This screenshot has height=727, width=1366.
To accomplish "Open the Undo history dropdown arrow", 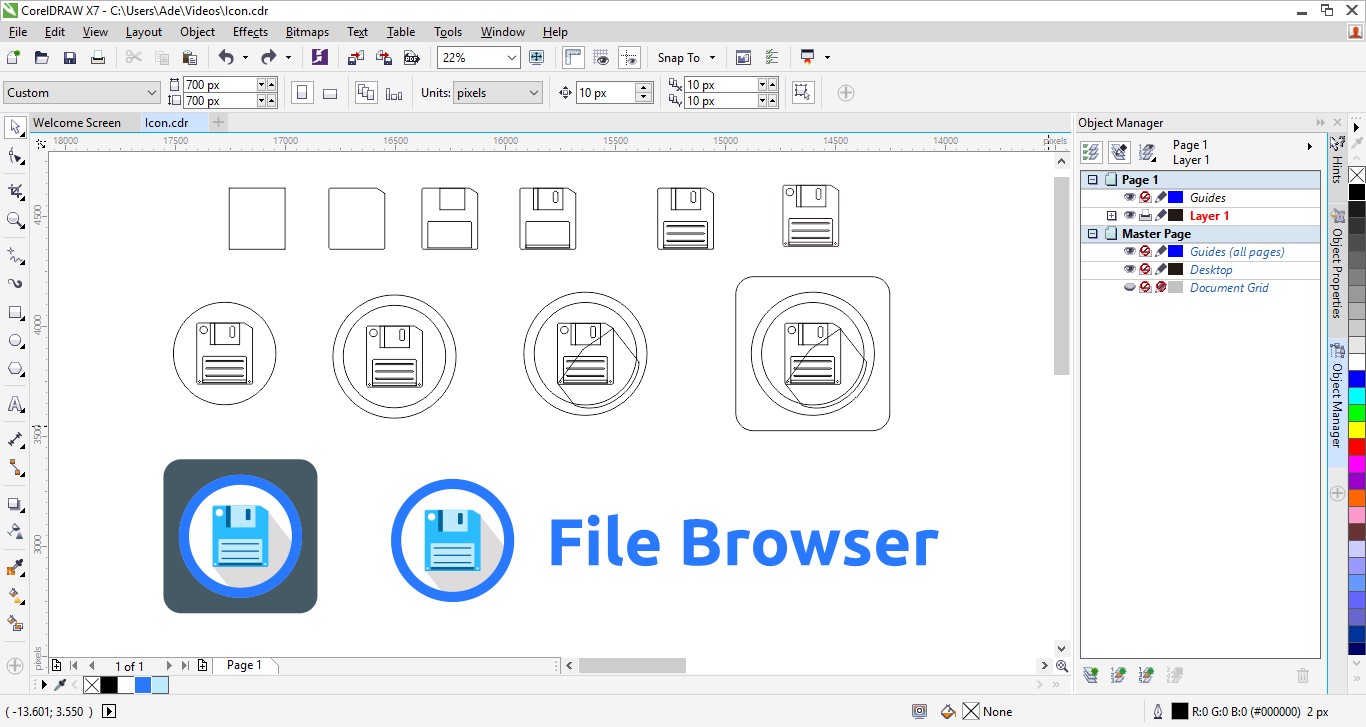I will point(246,58).
